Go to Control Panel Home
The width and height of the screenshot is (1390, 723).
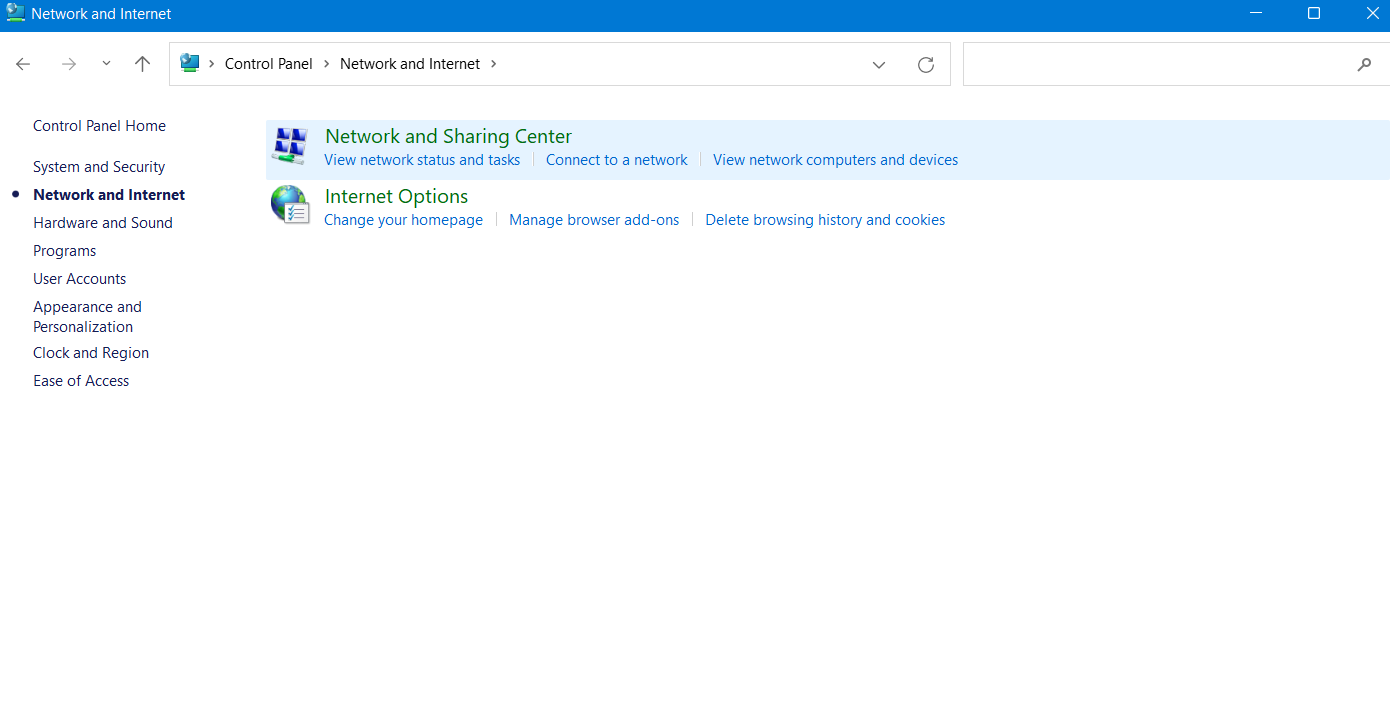coord(99,126)
